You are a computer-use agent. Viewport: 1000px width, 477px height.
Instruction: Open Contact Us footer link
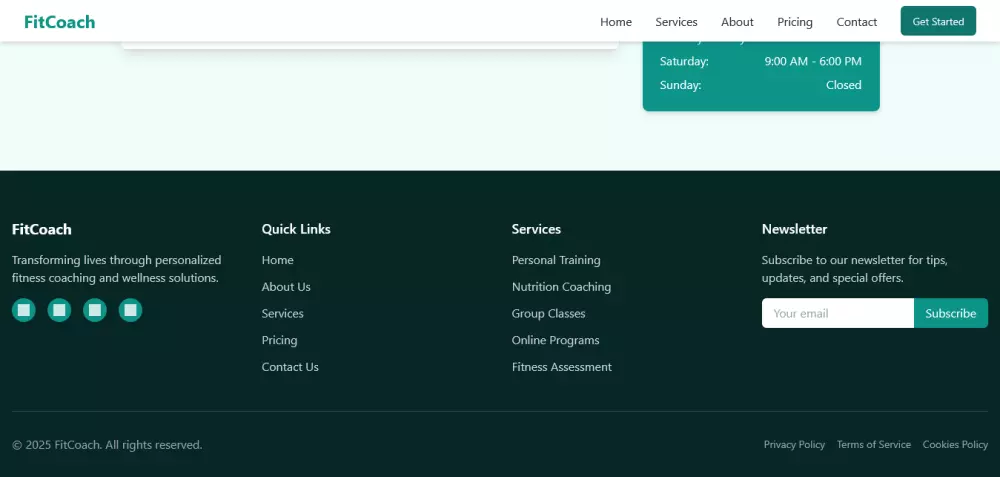[290, 367]
